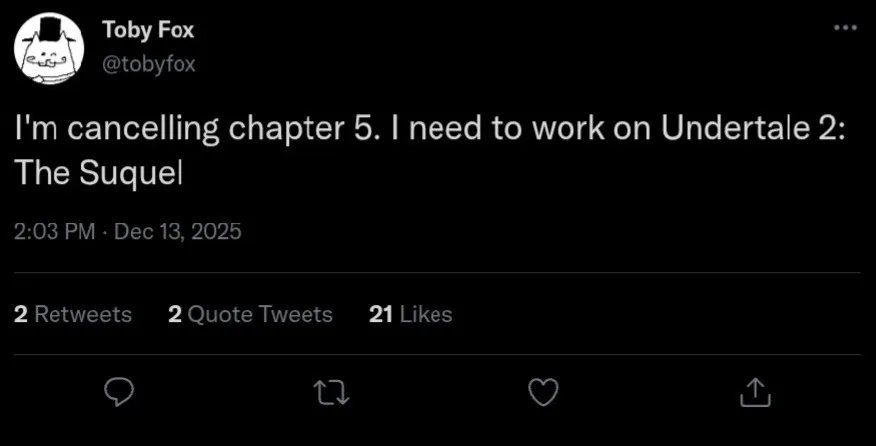The image size is (876, 446).
Task: Show the 2 Quote Tweets list
Action: pos(250,314)
